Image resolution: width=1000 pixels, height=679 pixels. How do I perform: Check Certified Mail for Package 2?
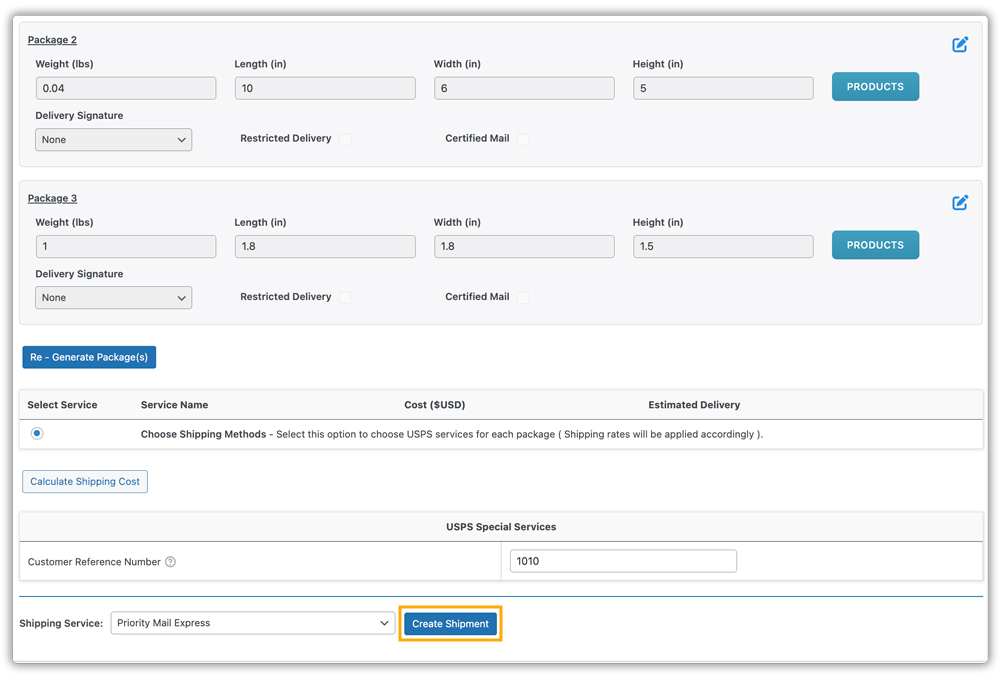523,138
